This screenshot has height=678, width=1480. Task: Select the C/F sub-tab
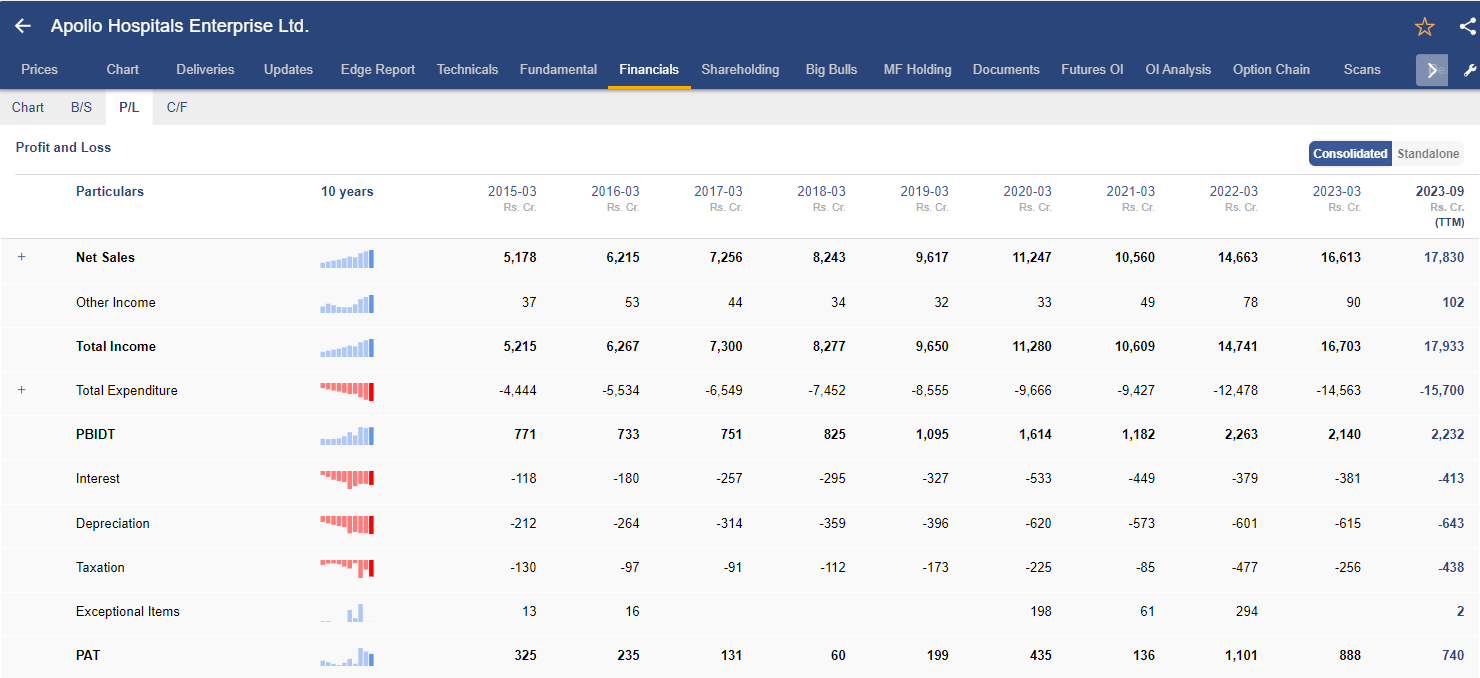click(x=177, y=107)
